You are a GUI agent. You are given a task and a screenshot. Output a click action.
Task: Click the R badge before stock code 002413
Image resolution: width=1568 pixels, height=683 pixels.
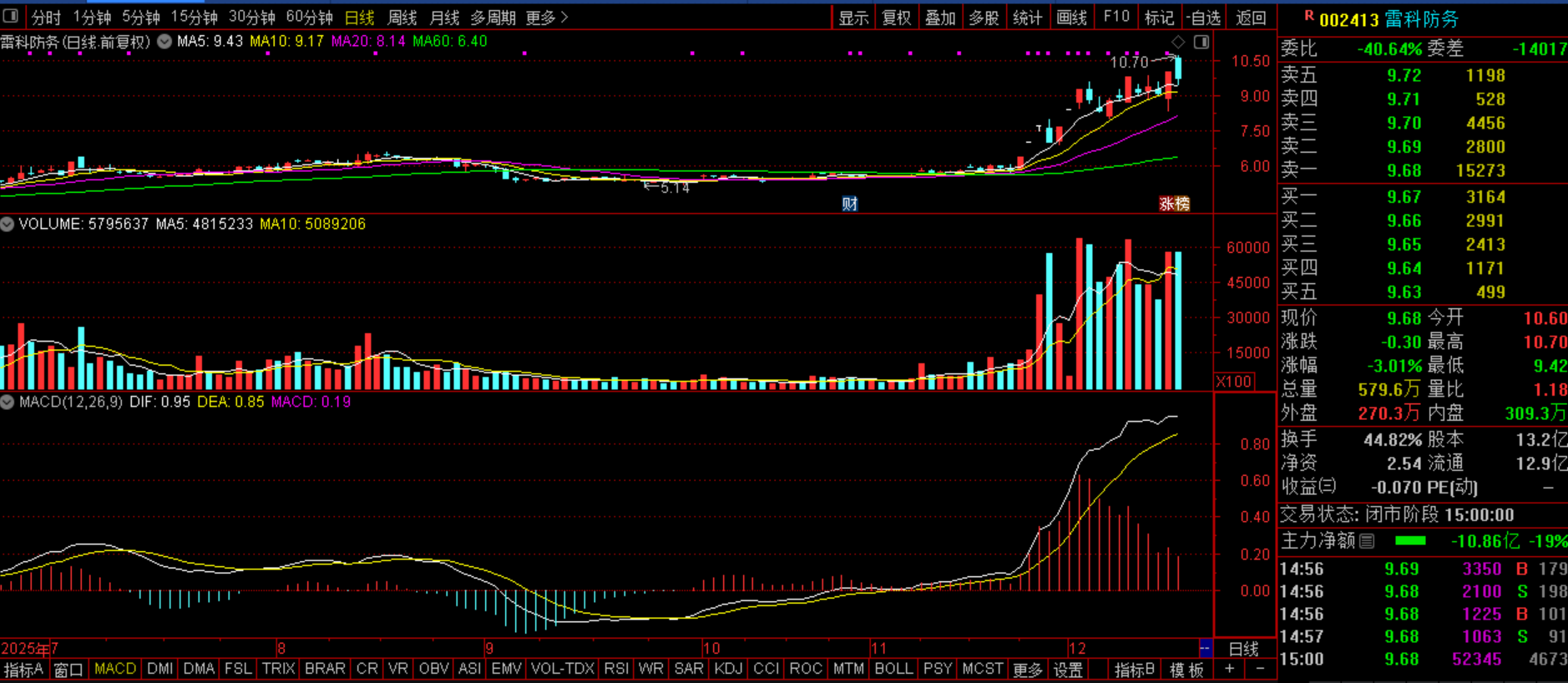point(1308,15)
